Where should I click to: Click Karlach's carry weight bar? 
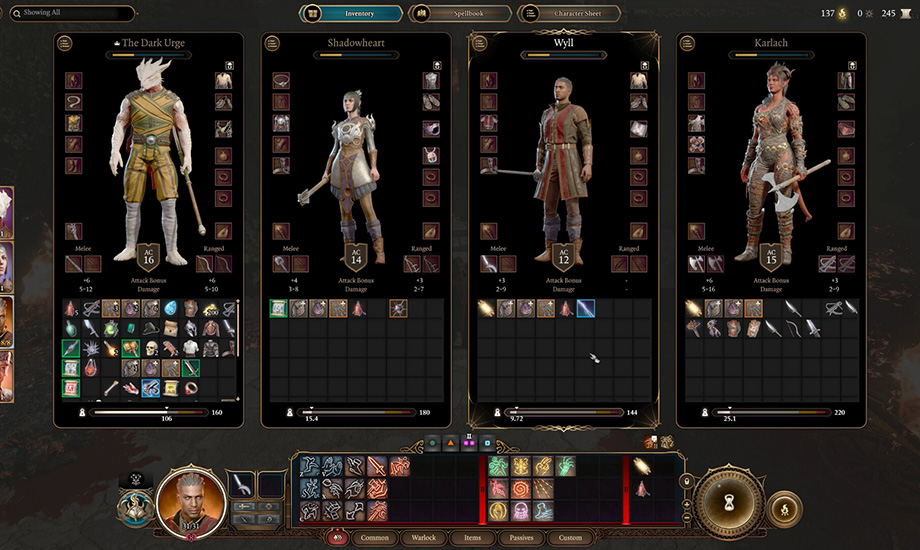[772, 413]
